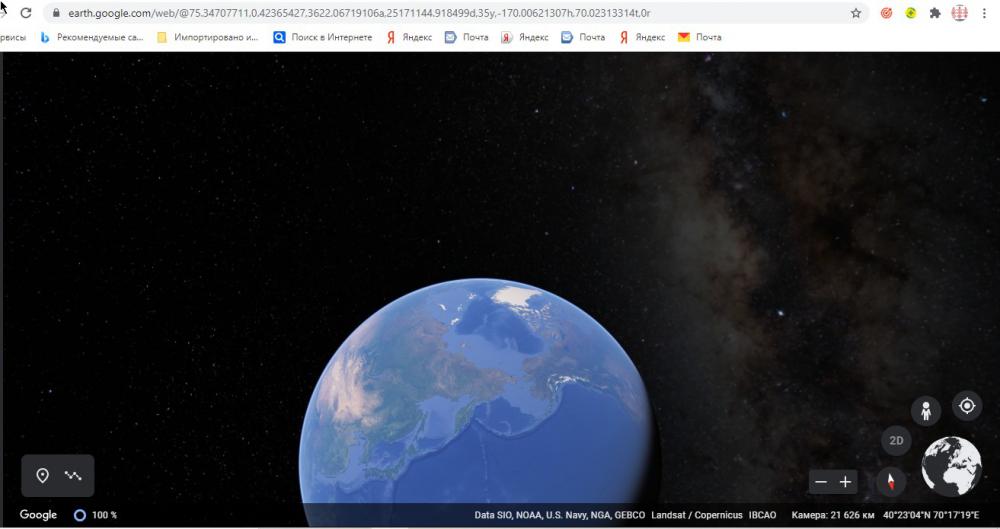Zoom in with the plus button

coord(846,482)
